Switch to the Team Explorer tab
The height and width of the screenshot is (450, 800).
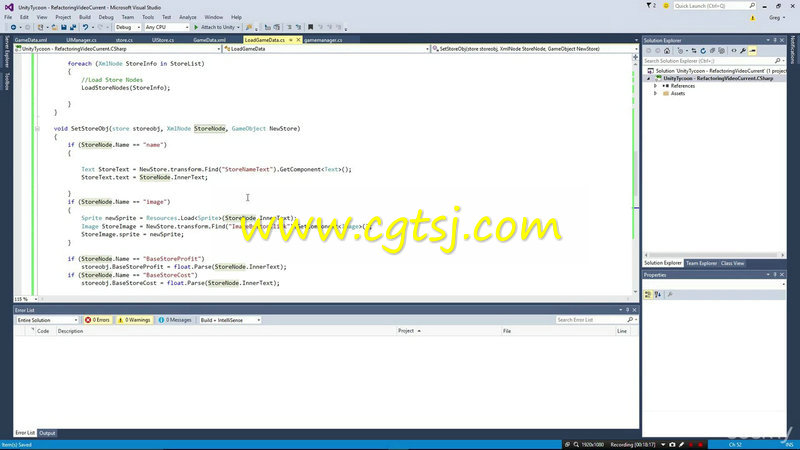click(701, 263)
